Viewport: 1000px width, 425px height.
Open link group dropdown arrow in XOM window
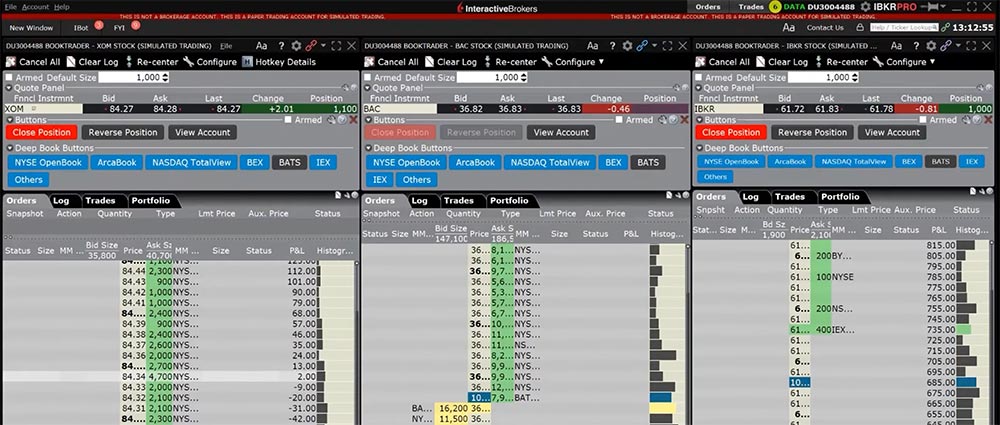(323, 46)
